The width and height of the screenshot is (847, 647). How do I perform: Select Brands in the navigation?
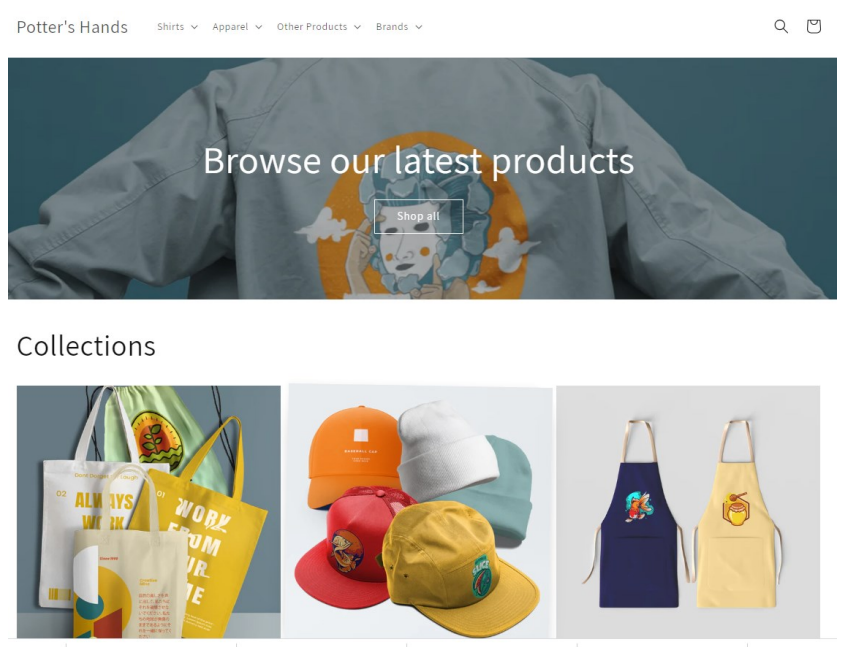coord(392,26)
